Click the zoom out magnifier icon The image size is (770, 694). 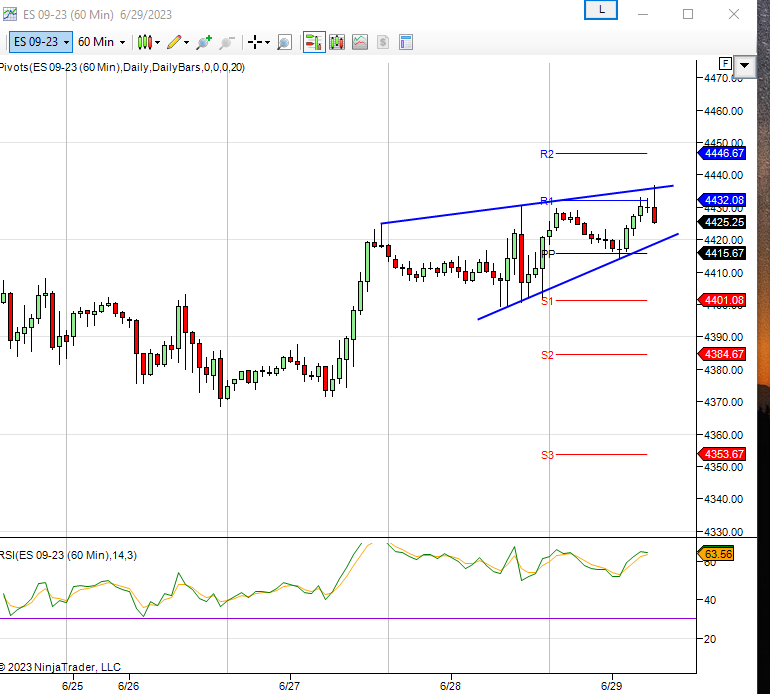pyautogui.click(x=227, y=42)
